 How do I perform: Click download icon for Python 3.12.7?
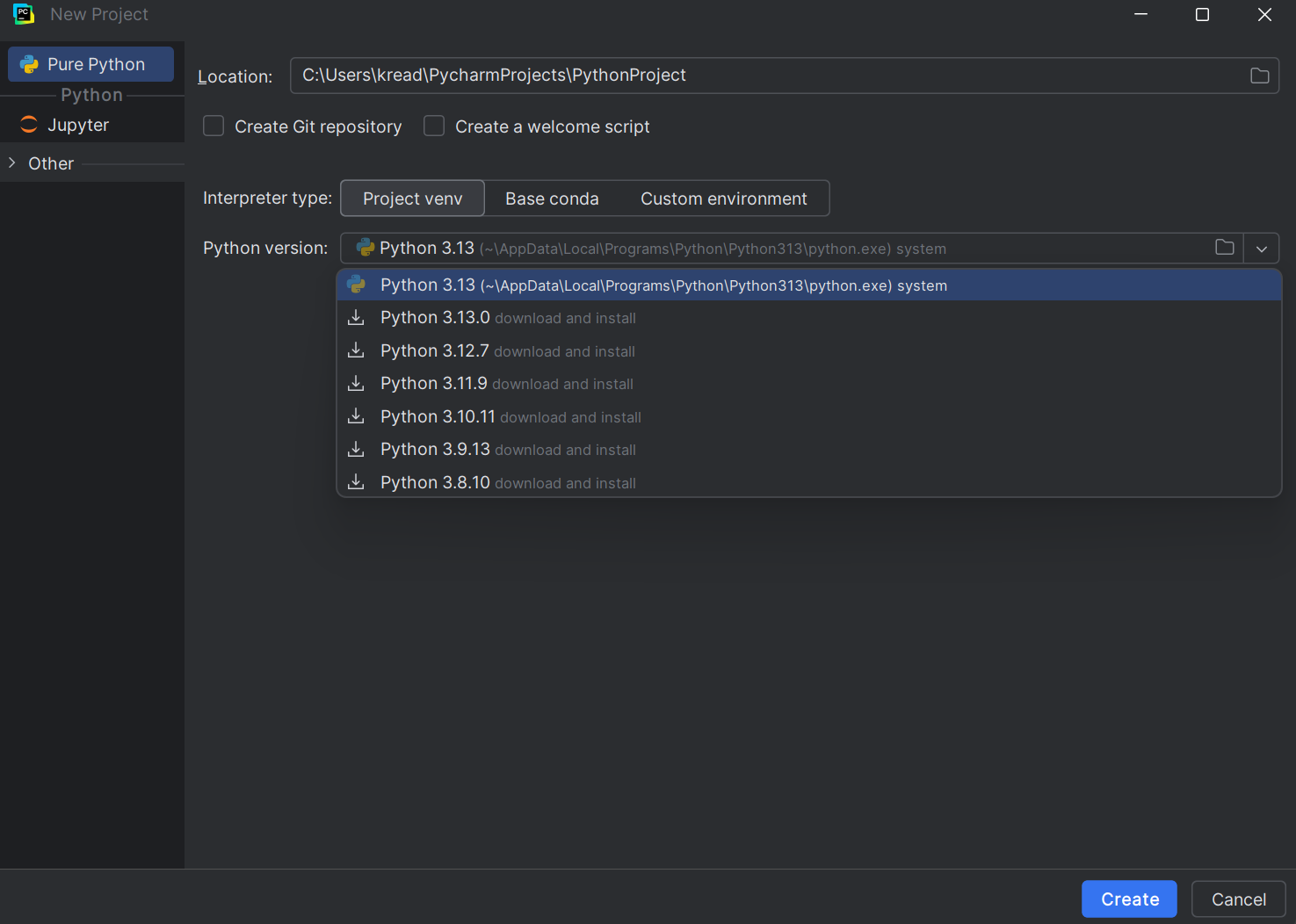point(356,350)
